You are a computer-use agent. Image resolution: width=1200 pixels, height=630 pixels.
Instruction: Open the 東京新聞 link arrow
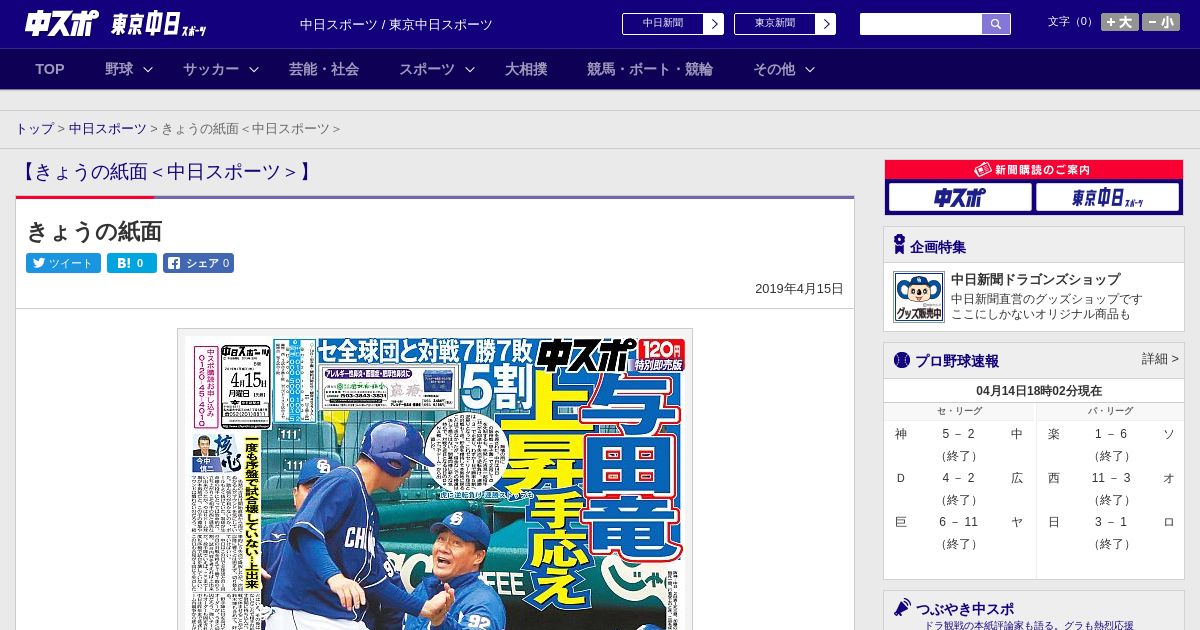(826, 24)
